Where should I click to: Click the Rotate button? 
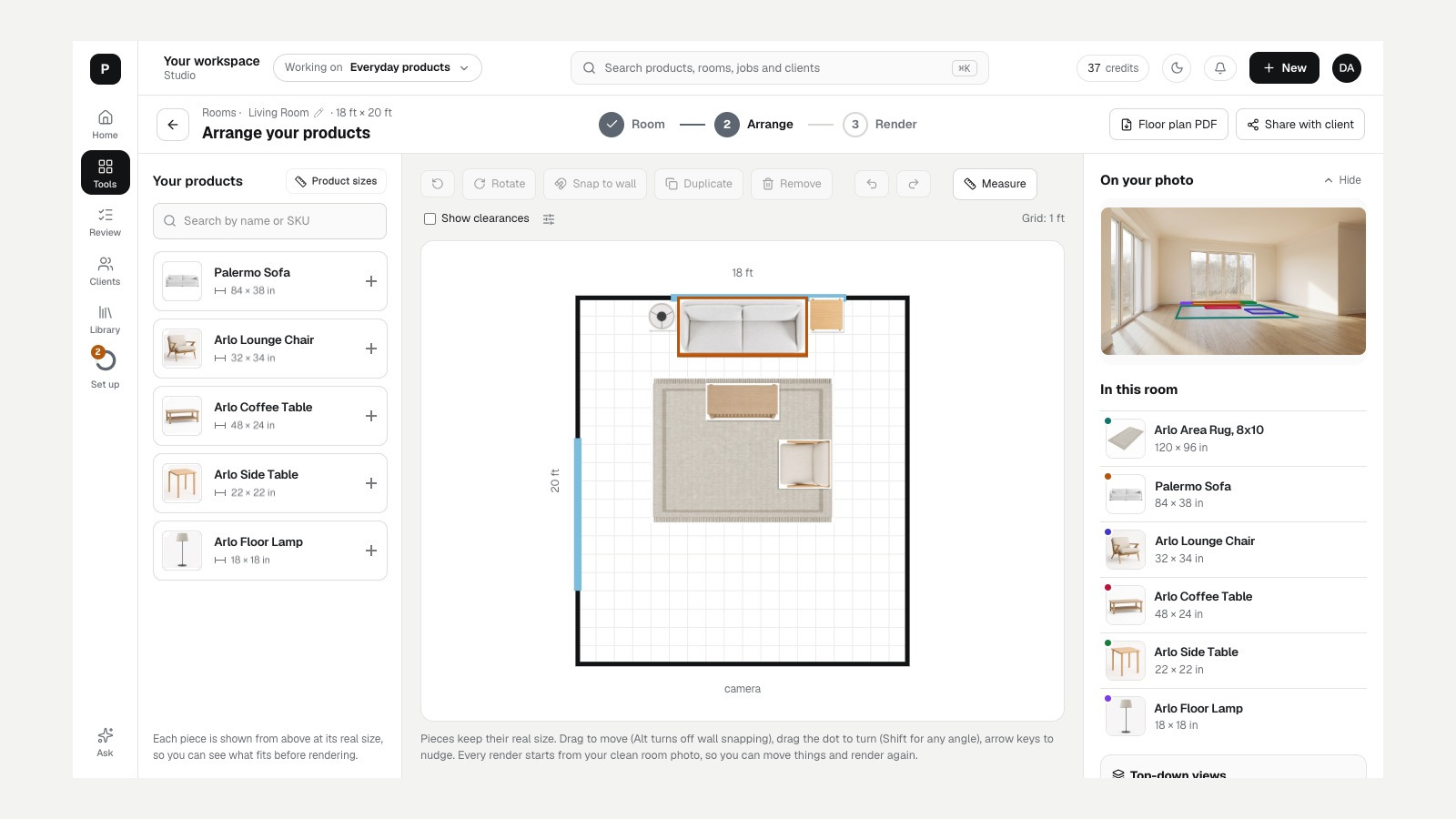pyautogui.click(x=500, y=184)
